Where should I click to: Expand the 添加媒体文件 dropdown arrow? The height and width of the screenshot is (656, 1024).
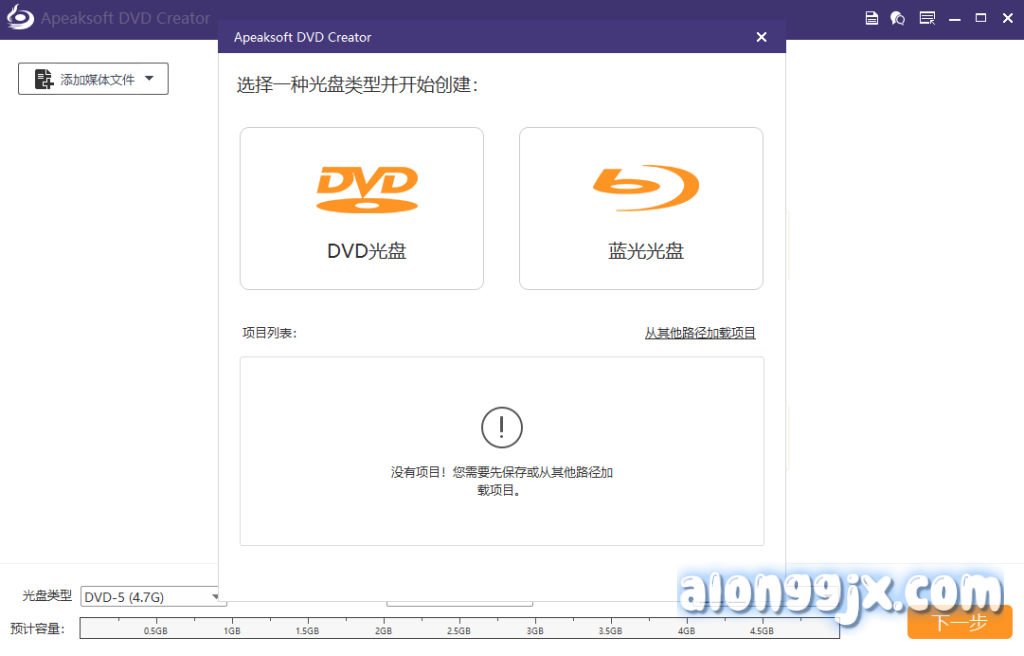pyautogui.click(x=149, y=79)
